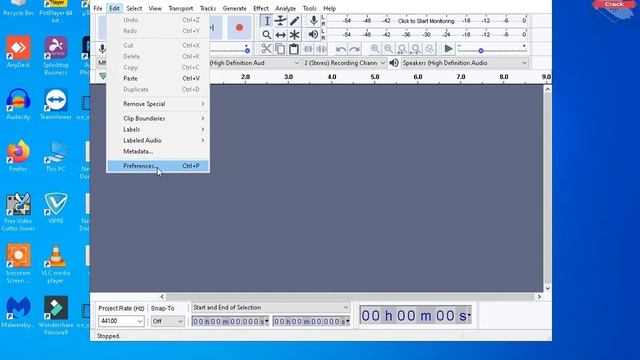The width and height of the screenshot is (640, 360).
Task: Select the Draw pencil tool
Action: [294, 21]
